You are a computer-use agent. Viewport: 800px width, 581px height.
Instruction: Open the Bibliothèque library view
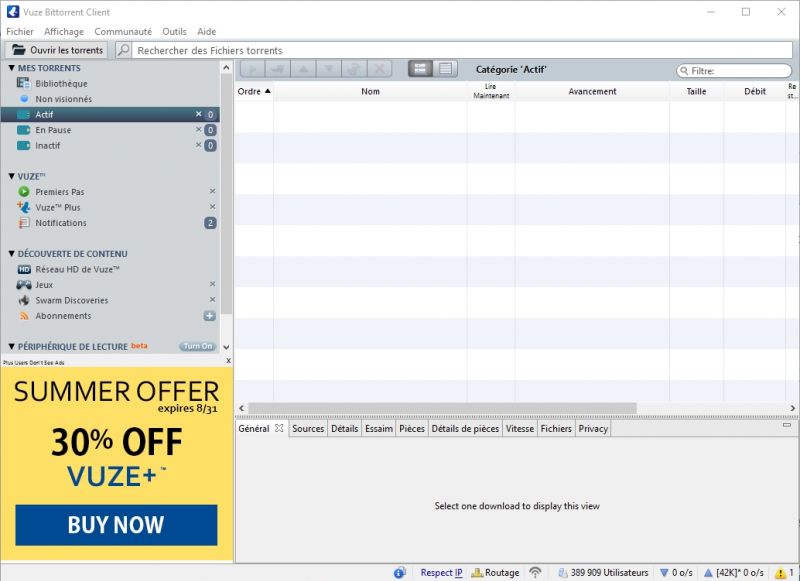pyautogui.click(x=61, y=84)
